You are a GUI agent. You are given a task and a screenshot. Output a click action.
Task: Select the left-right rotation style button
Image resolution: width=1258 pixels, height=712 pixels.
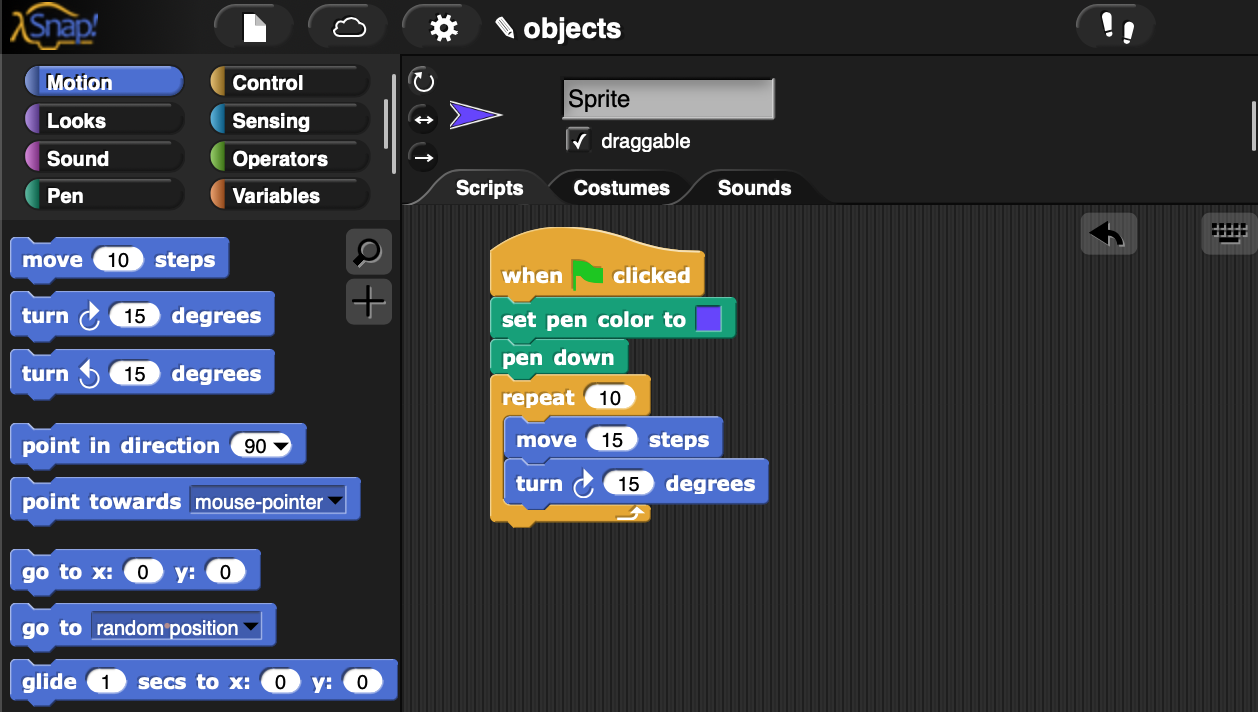tap(423, 120)
